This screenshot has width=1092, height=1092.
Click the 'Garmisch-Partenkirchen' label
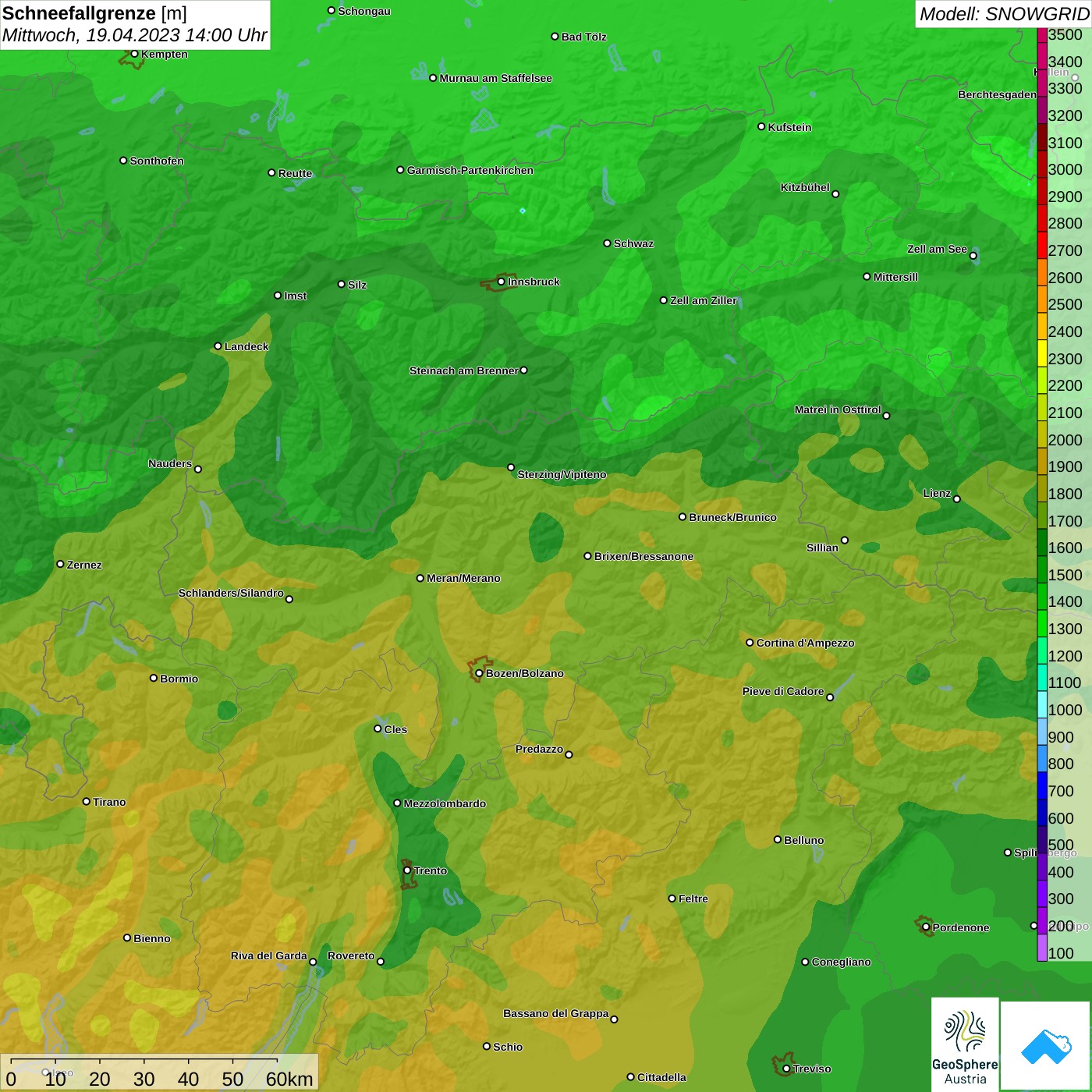click(470, 170)
